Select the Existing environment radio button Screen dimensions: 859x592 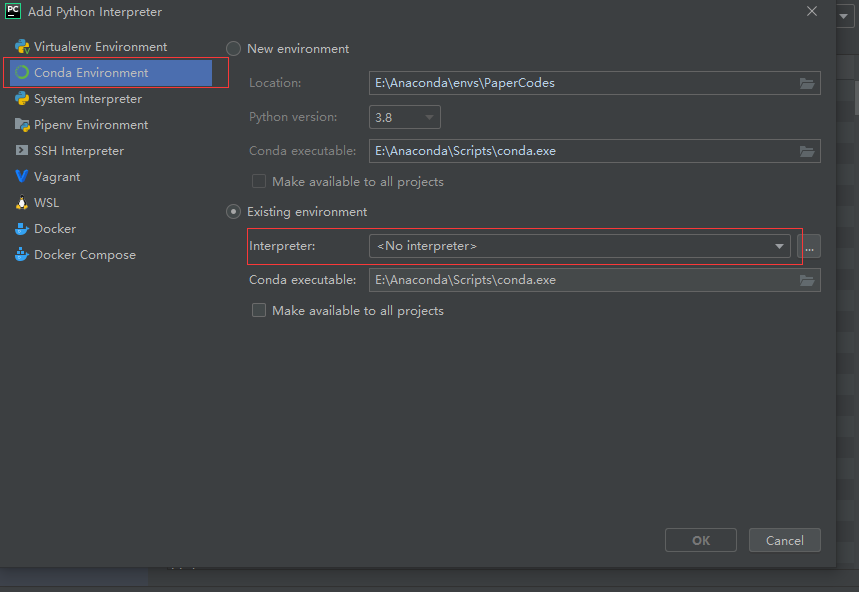click(234, 212)
